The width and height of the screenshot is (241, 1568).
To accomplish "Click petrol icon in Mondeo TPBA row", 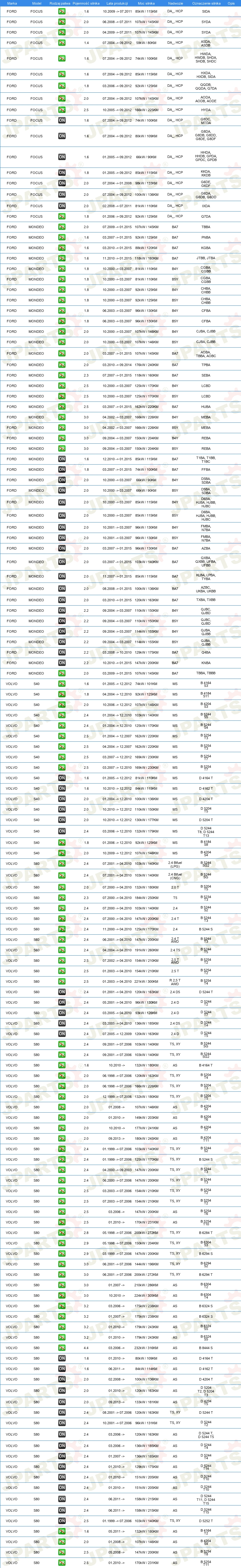I will [x=61, y=365].
